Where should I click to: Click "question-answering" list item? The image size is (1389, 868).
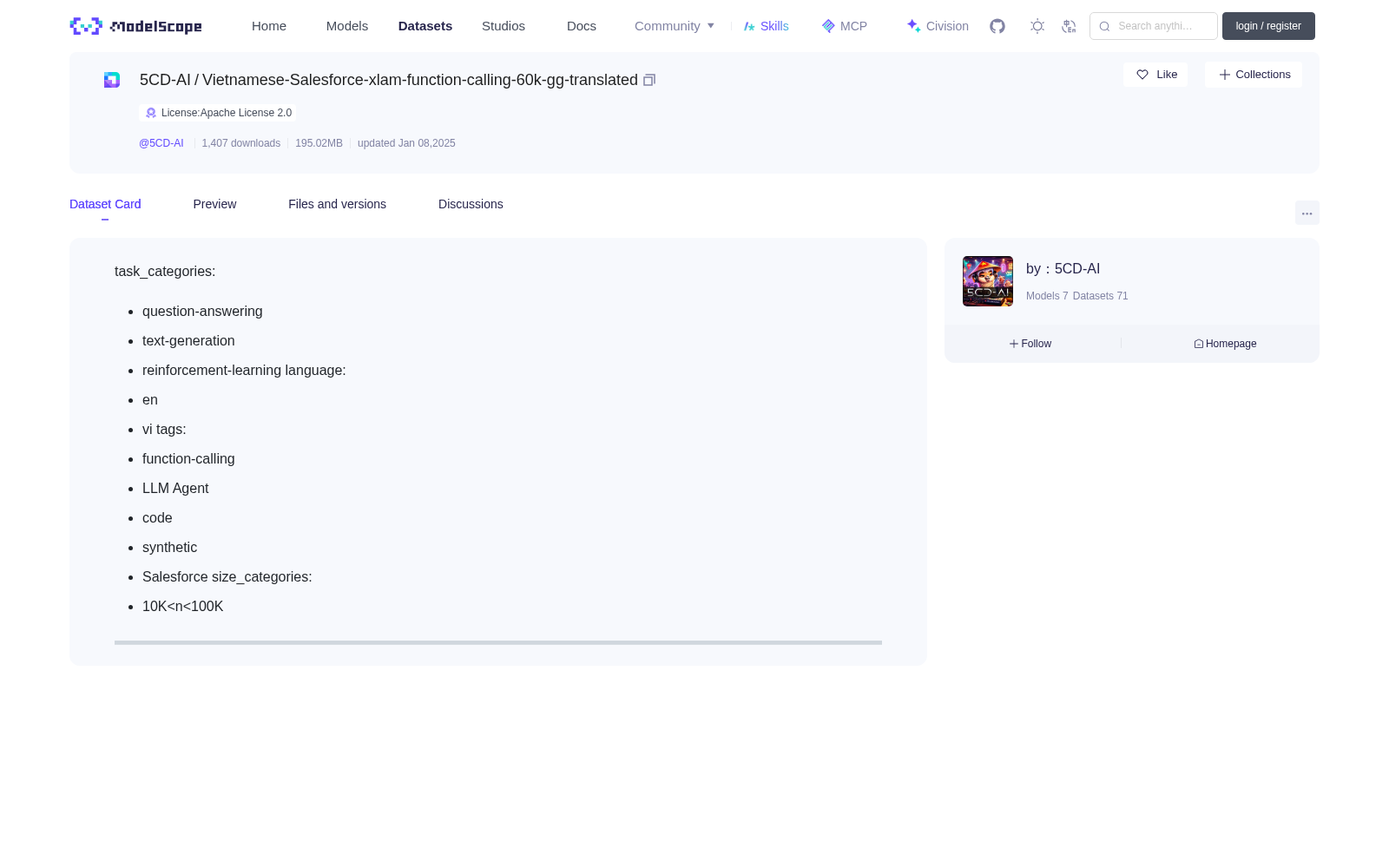(x=202, y=312)
